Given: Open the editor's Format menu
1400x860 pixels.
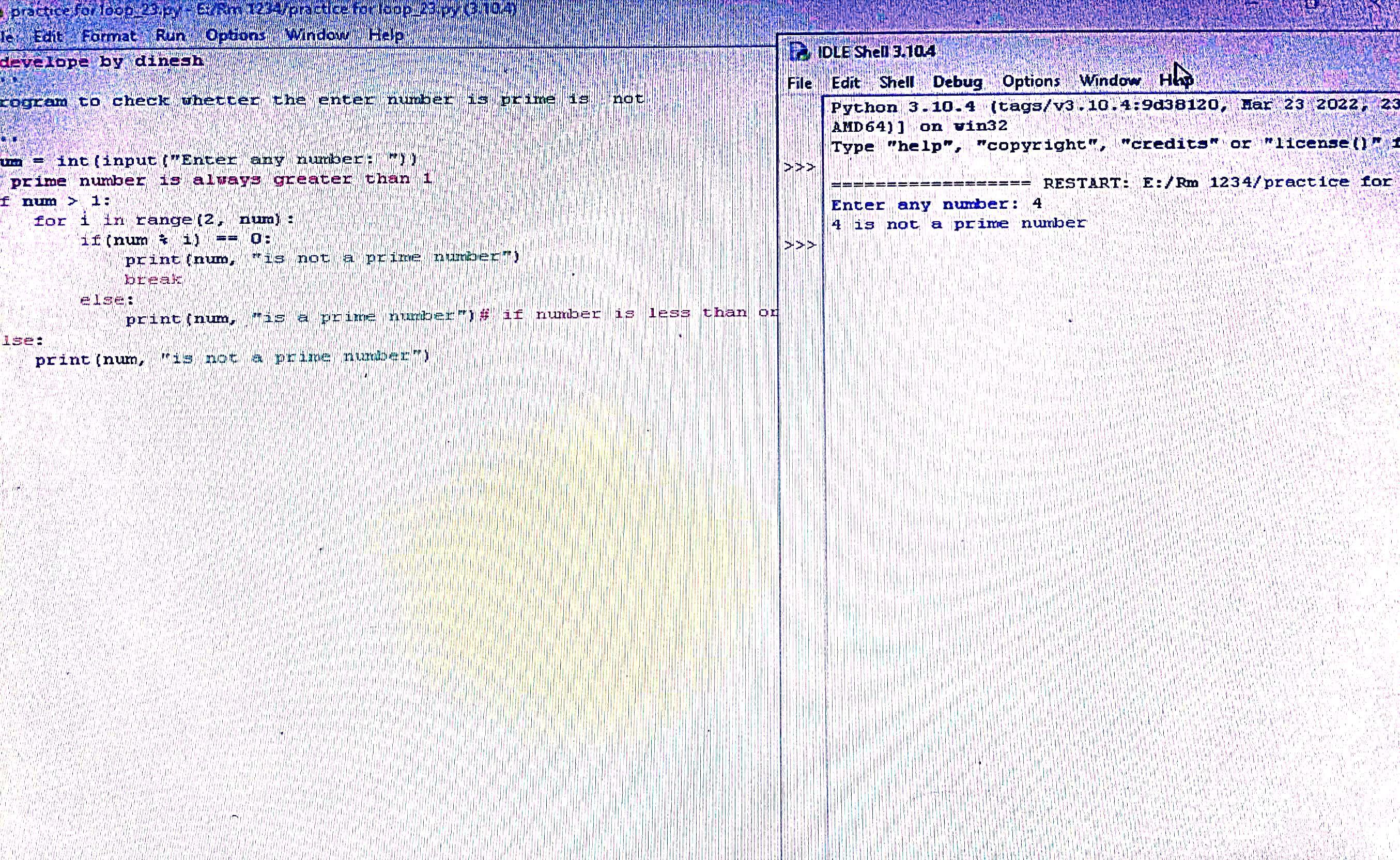Looking at the screenshot, I should tap(109, 36).
